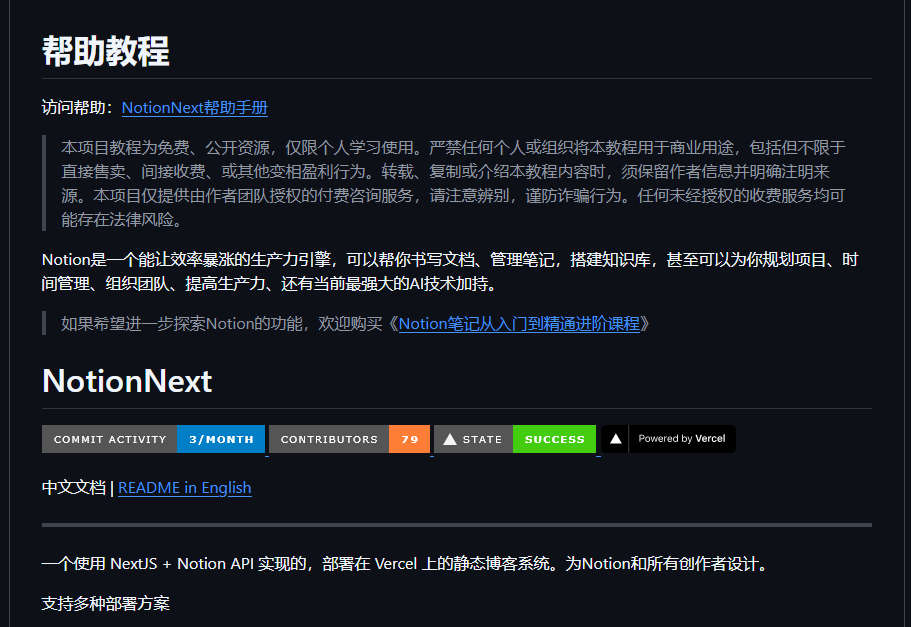Click the Contributors 79 badge
Image resolution: width=911 pixels, height=627 pixels.
pos(349,439)
